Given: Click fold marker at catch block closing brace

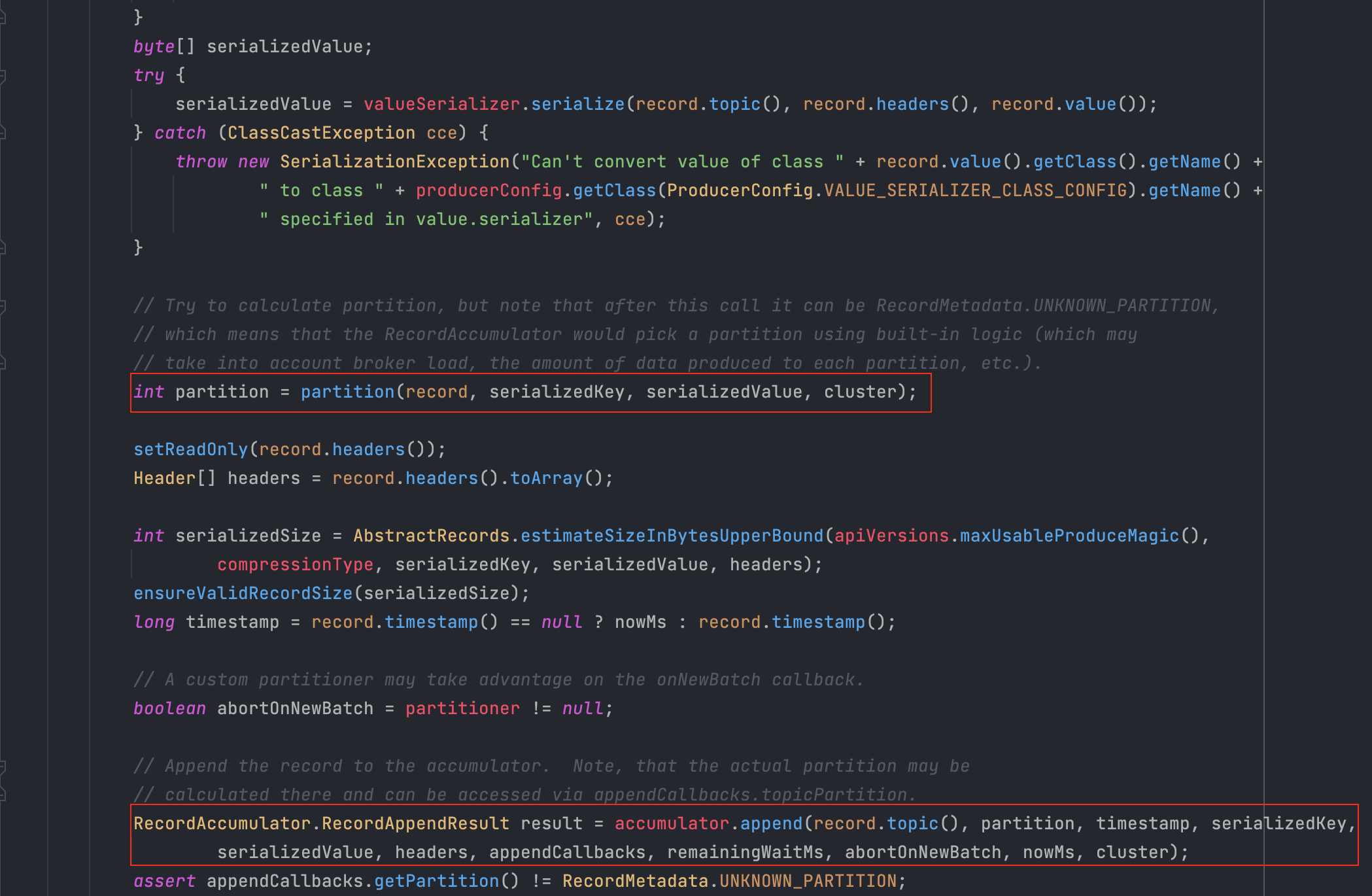Looking at the screenshot, I should pyautogui.click(x=3, y=247).
